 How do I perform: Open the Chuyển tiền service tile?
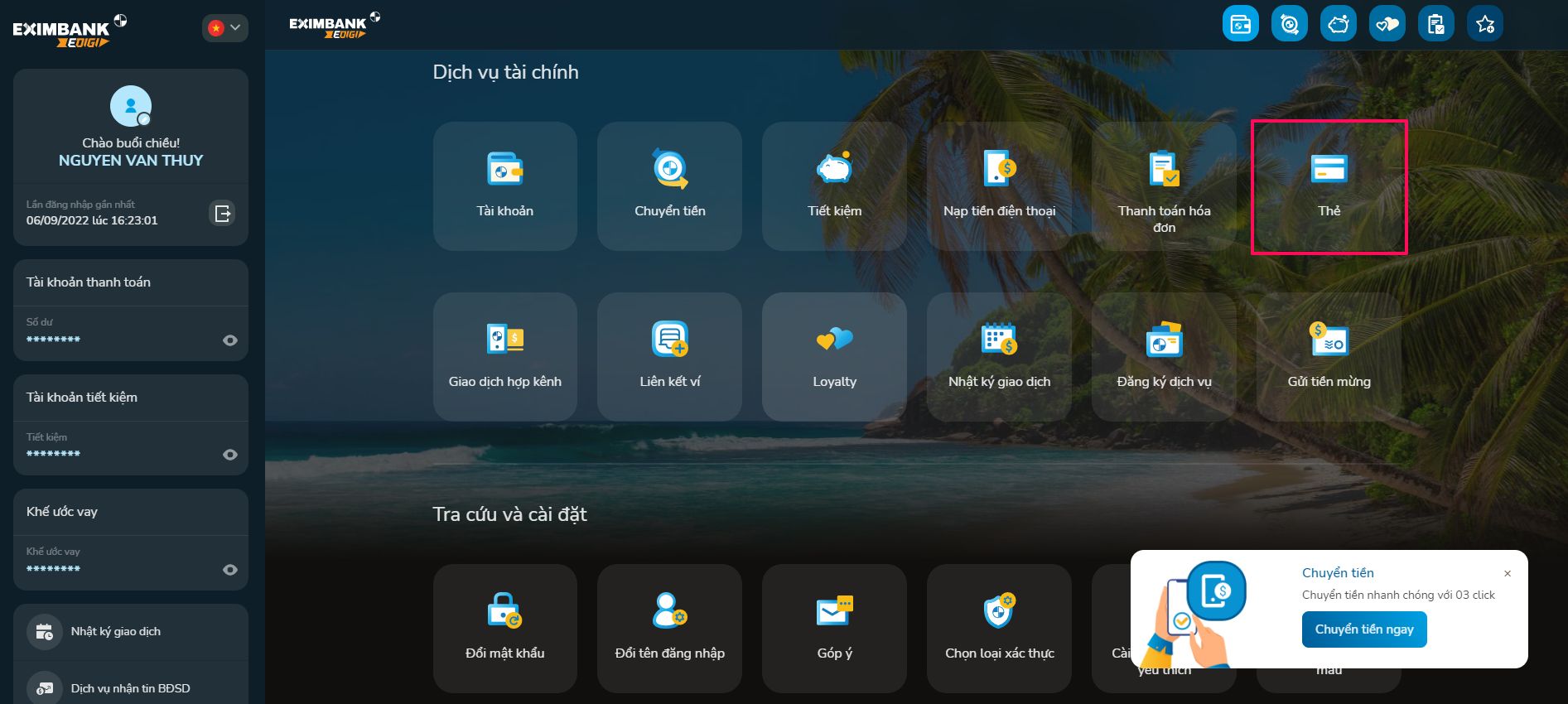(x=669, y=186)
